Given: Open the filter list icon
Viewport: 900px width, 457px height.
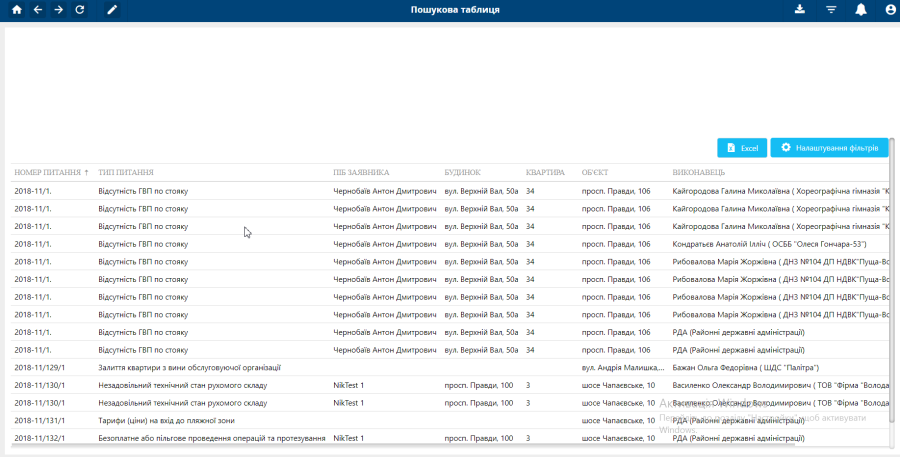Looking at the screenshot, I should tap(831, 10).
